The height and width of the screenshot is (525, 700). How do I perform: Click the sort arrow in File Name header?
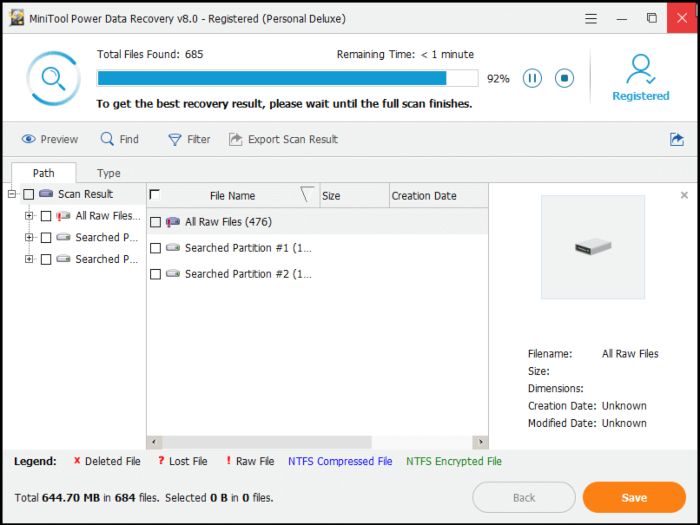(x=307, y=194)
